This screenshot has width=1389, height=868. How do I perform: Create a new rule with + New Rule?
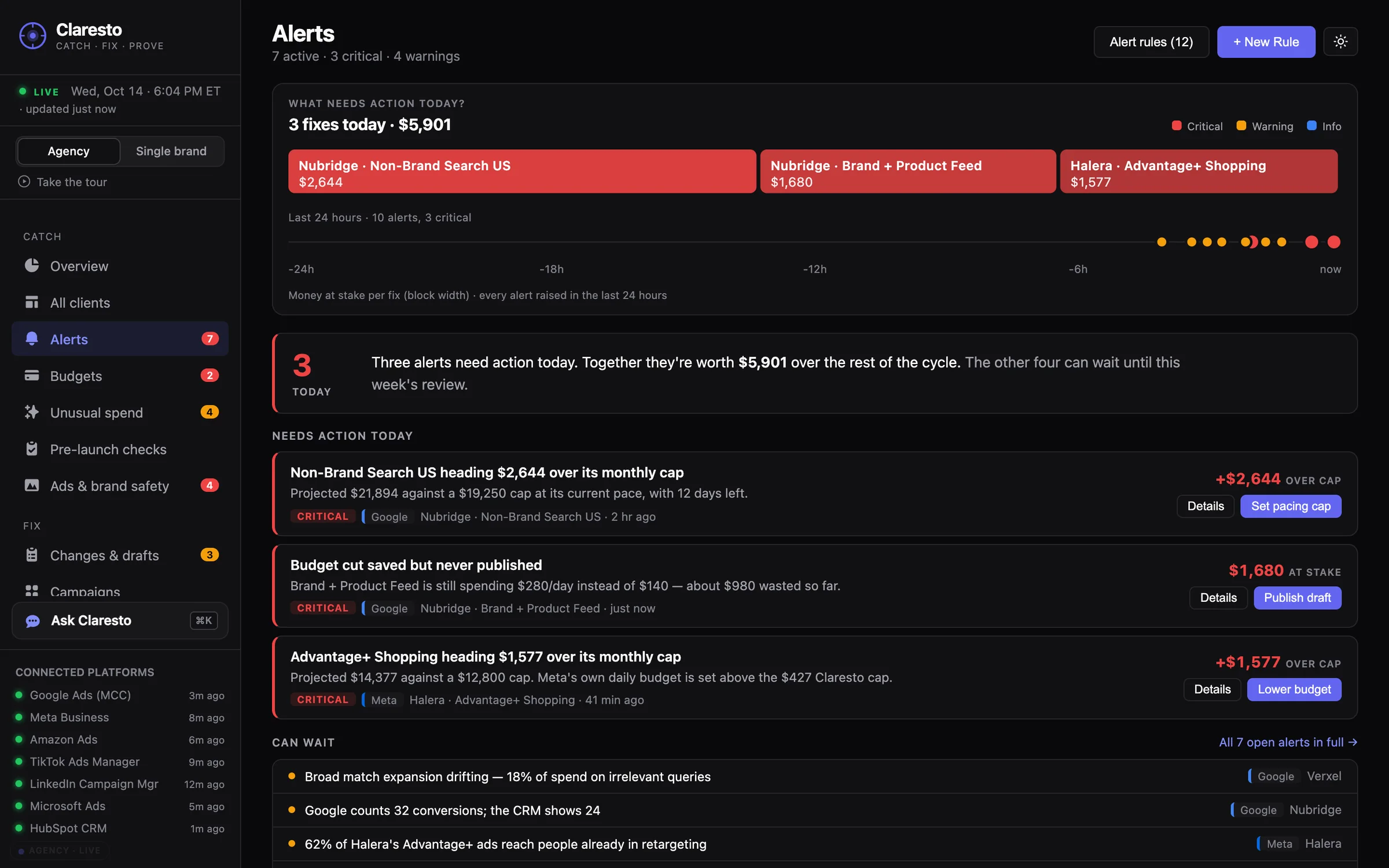[x=1266, y=42]
